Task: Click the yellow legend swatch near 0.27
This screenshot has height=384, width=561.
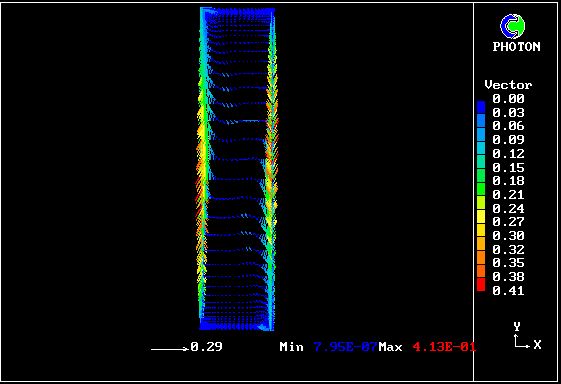Action: pos(481,217)
